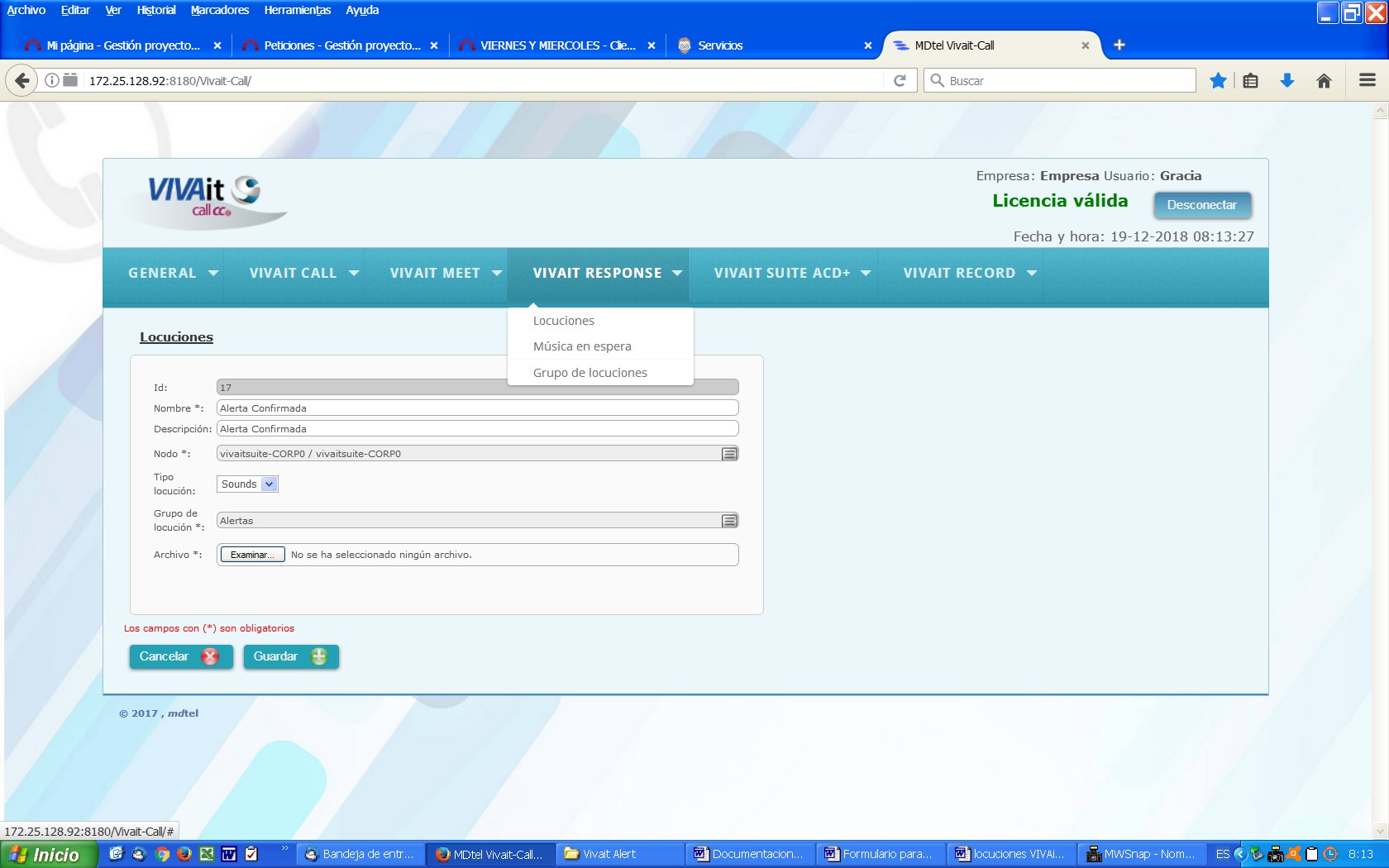Click the bookmark star icon
The width and height of the screenshot is (1389, 868).
tap(1218, 80)
